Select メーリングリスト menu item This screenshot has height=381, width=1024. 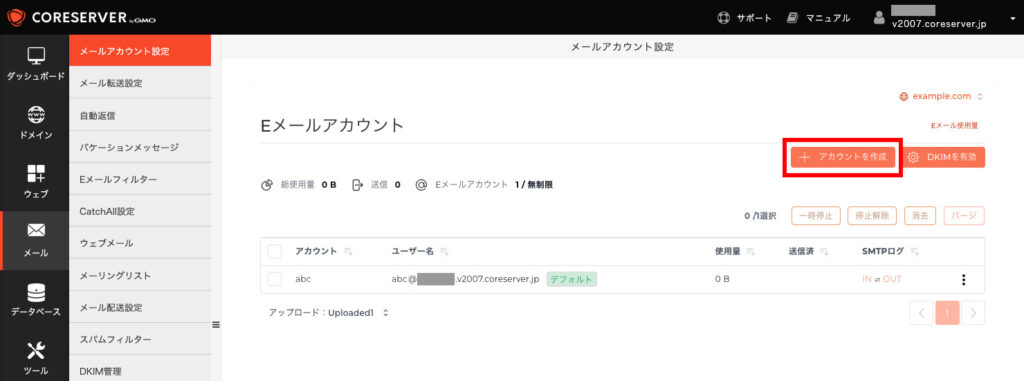[140, 275]
